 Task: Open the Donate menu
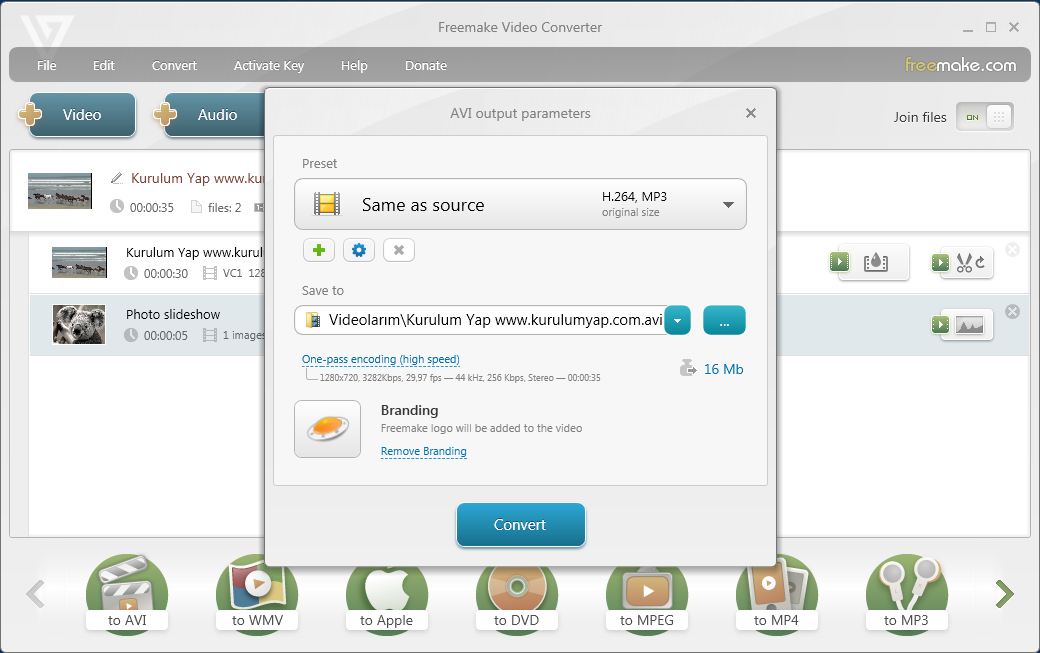426,66
